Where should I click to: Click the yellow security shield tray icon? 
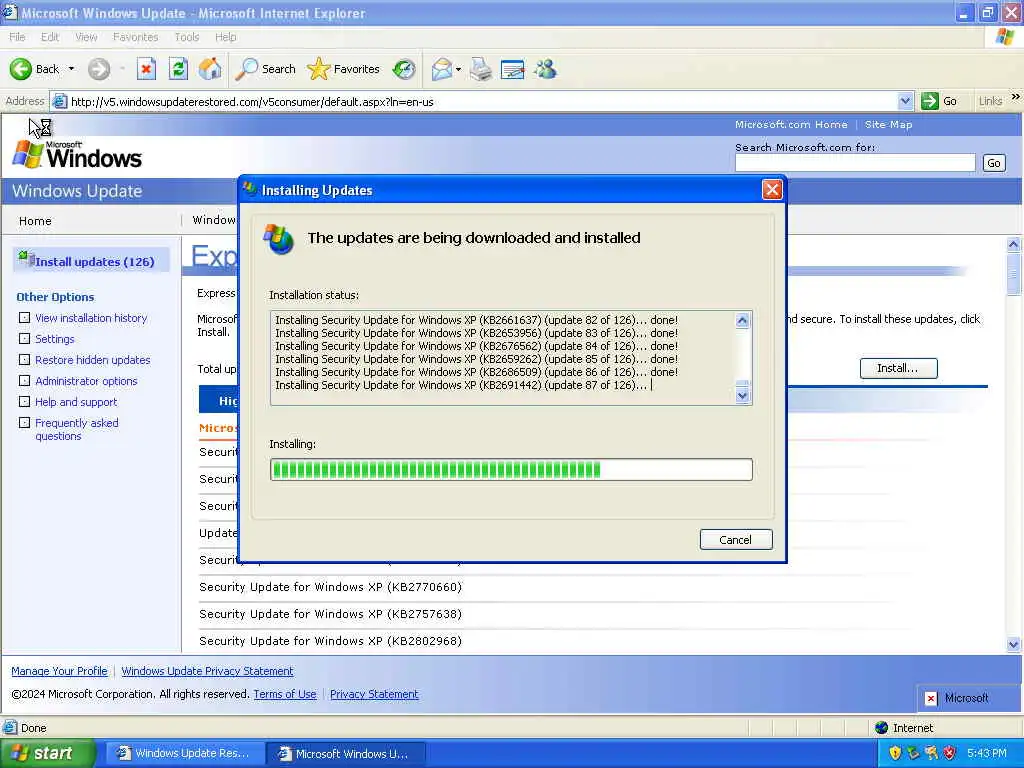coord(895,753)
